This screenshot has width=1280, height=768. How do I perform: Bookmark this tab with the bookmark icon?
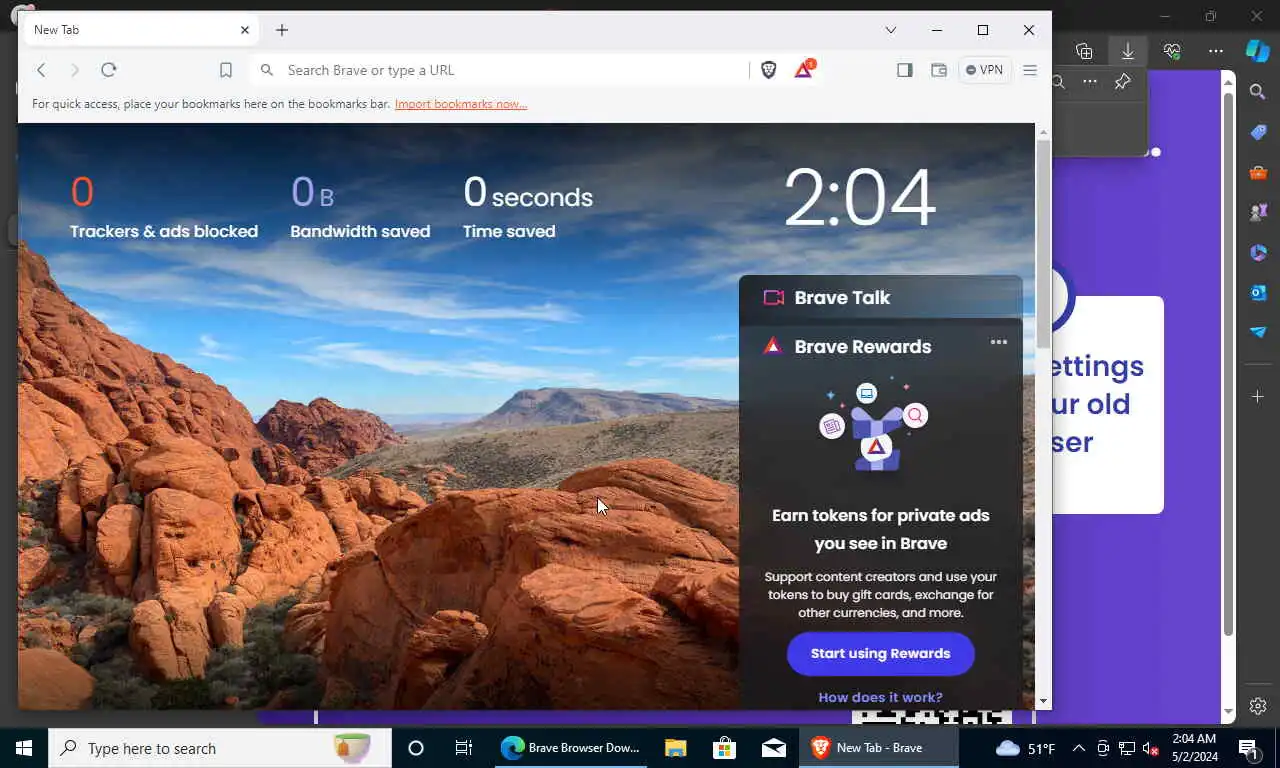[226, 70]
